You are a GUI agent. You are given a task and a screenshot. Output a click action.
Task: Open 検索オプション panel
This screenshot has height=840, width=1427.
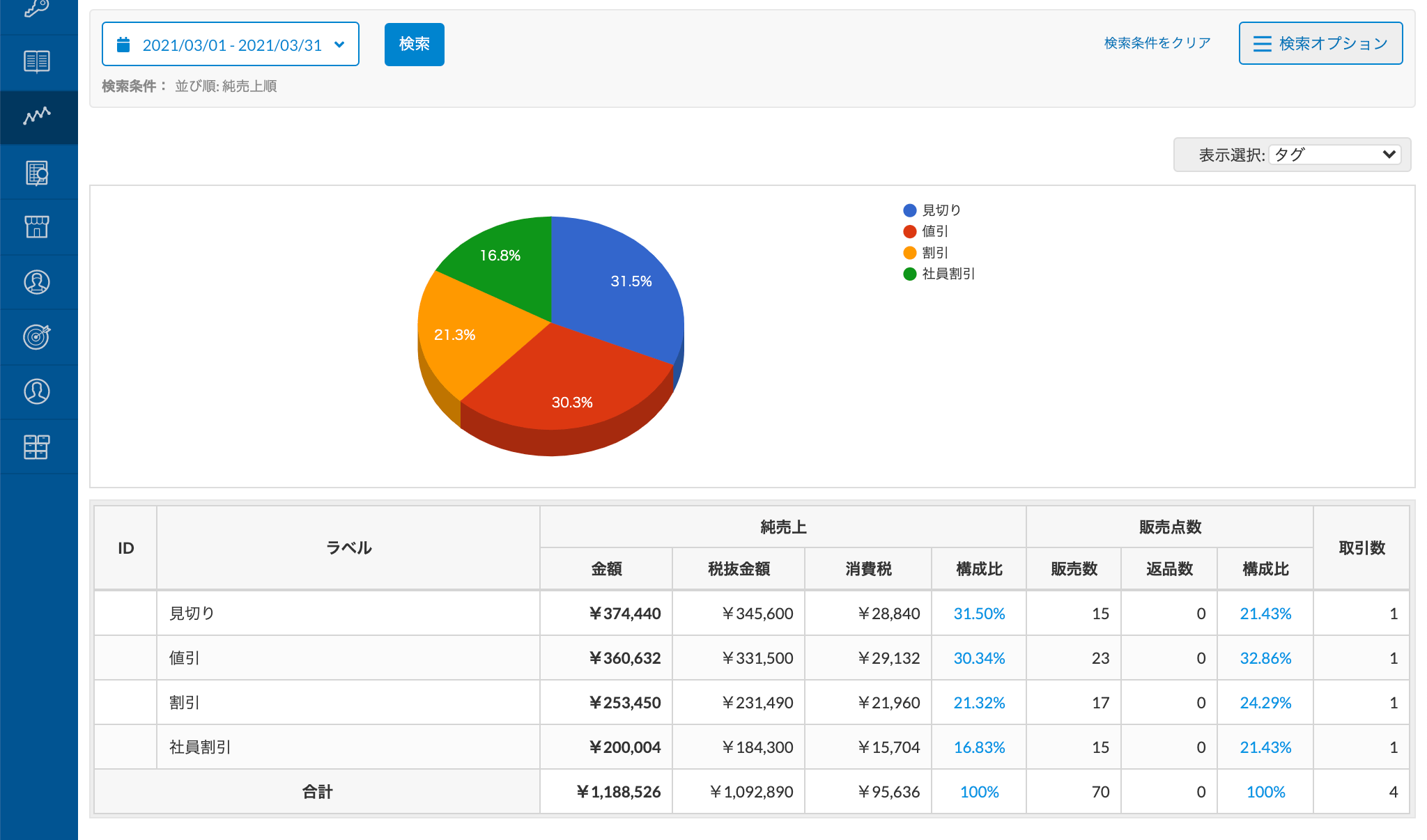[x=1320, y=43]
